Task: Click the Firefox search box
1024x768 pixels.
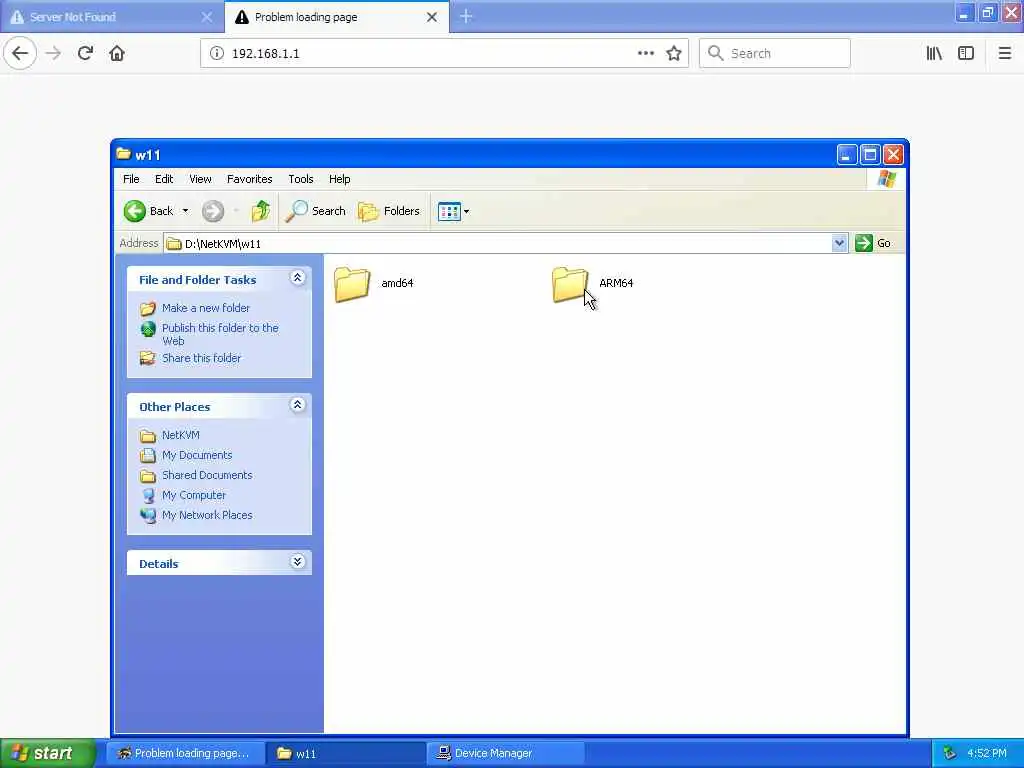Action: [x=775, y=54]
